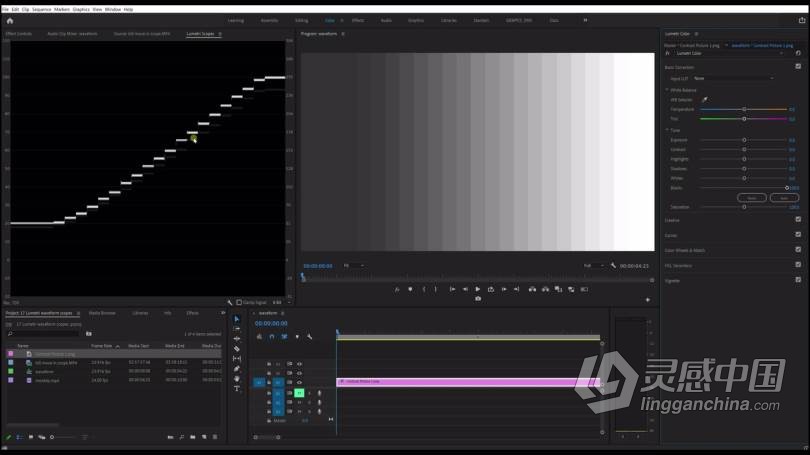Click the green highlighted mute button on the audio track
This screenshot has height=455, width=810.
pyautogui.click(x=299, y=393)
